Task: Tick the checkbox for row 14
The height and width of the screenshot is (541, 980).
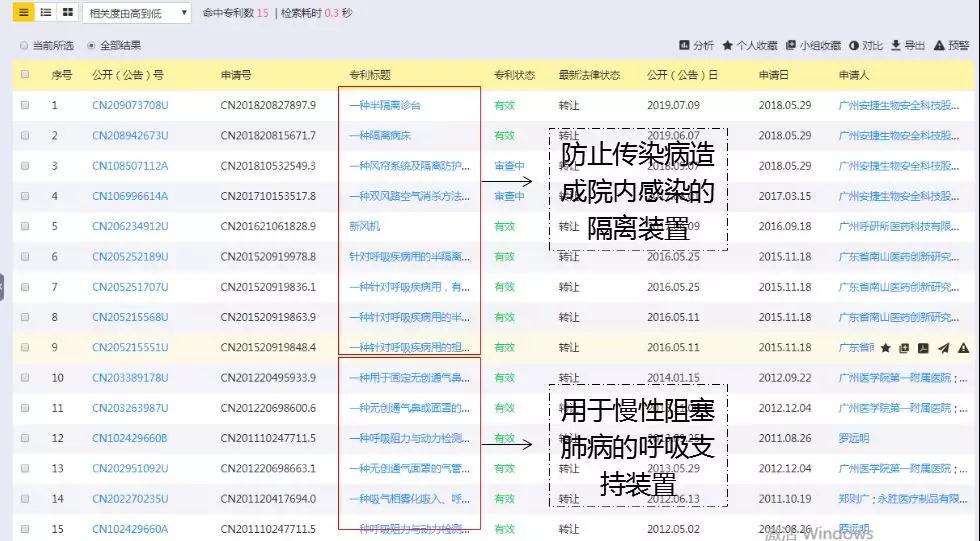Action: [x=25, y=499]
